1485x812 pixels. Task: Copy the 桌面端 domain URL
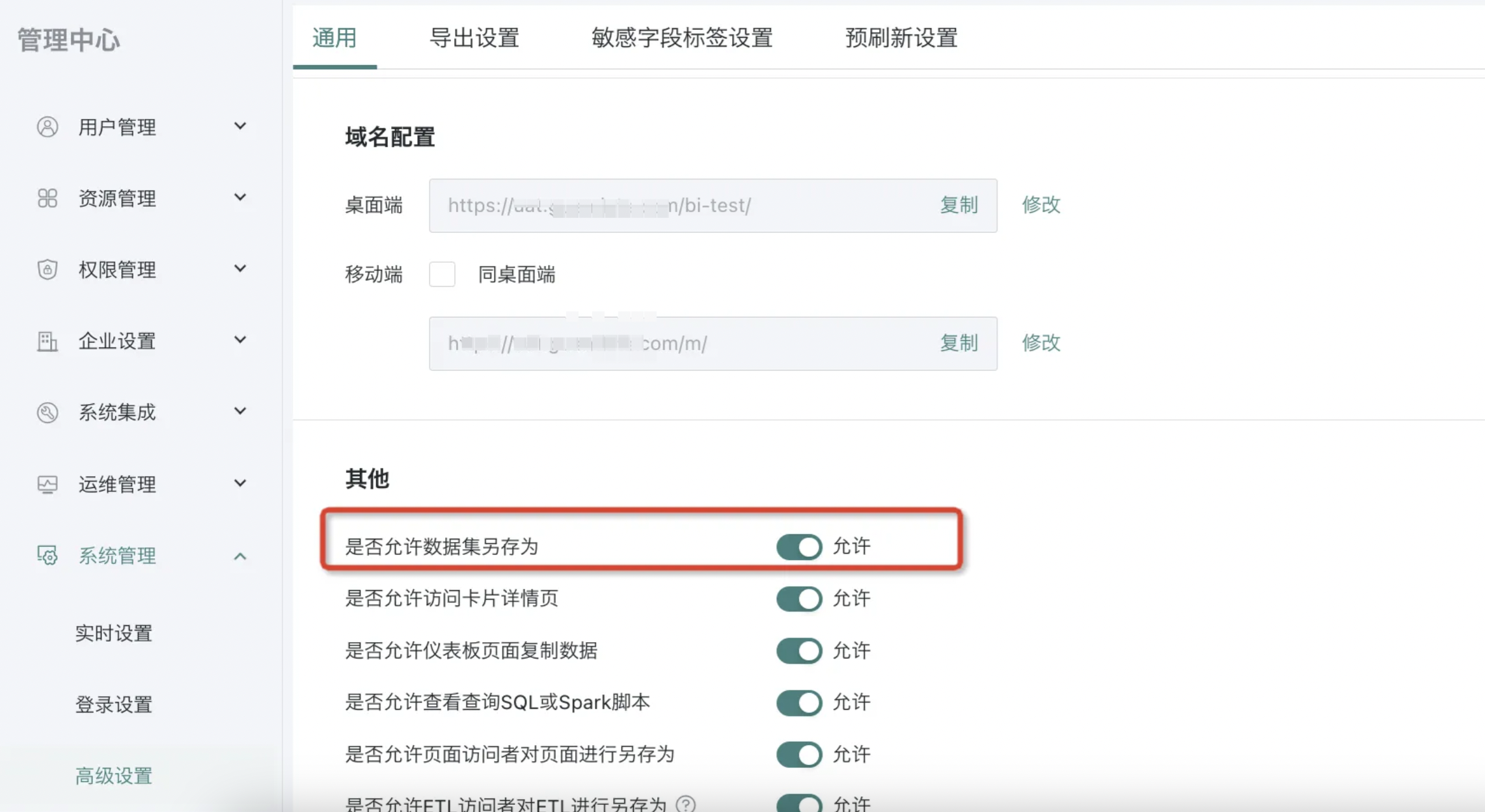959,205
